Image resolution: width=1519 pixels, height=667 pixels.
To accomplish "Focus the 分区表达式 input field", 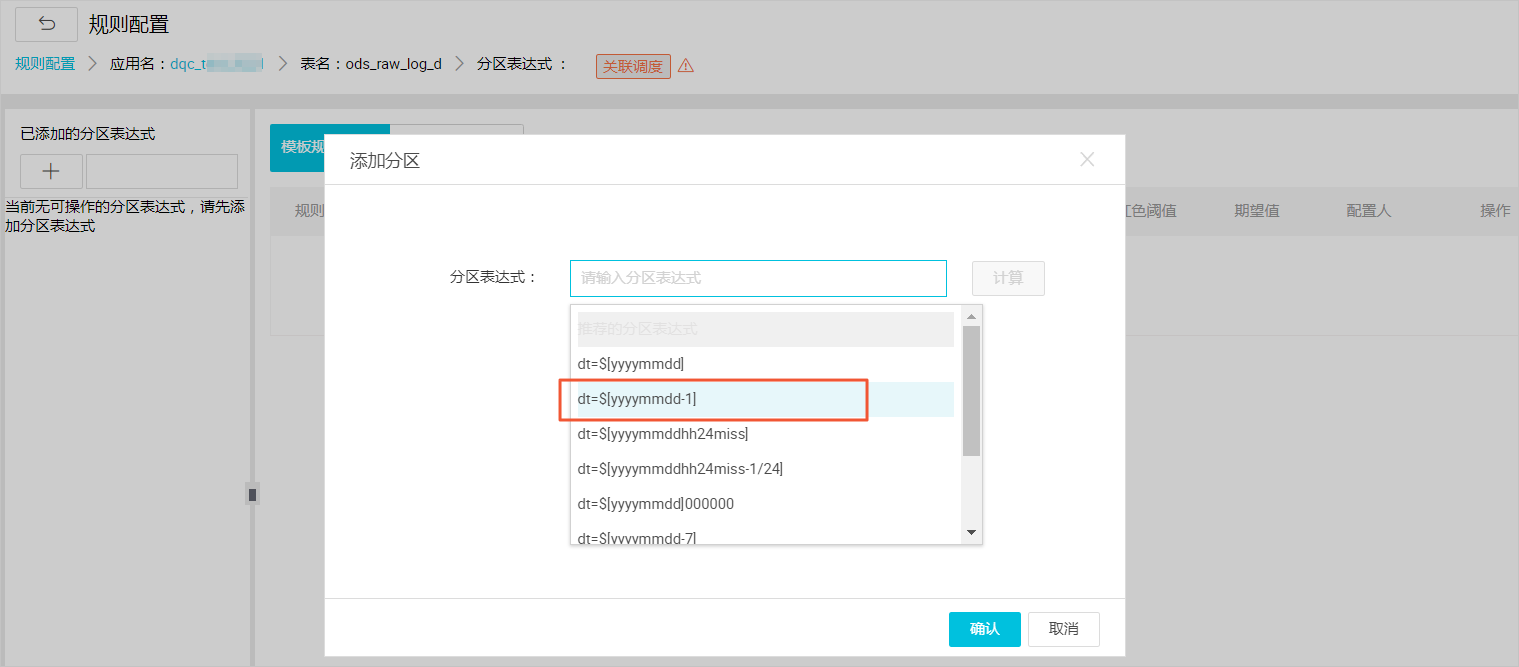I will pyautogui.click(x=758, y=278).
